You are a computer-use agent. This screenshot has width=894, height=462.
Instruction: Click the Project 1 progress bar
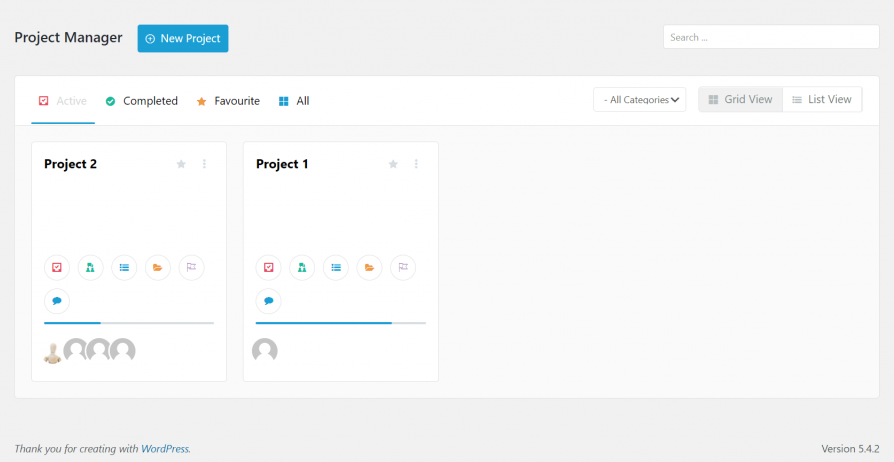[341, 323]
